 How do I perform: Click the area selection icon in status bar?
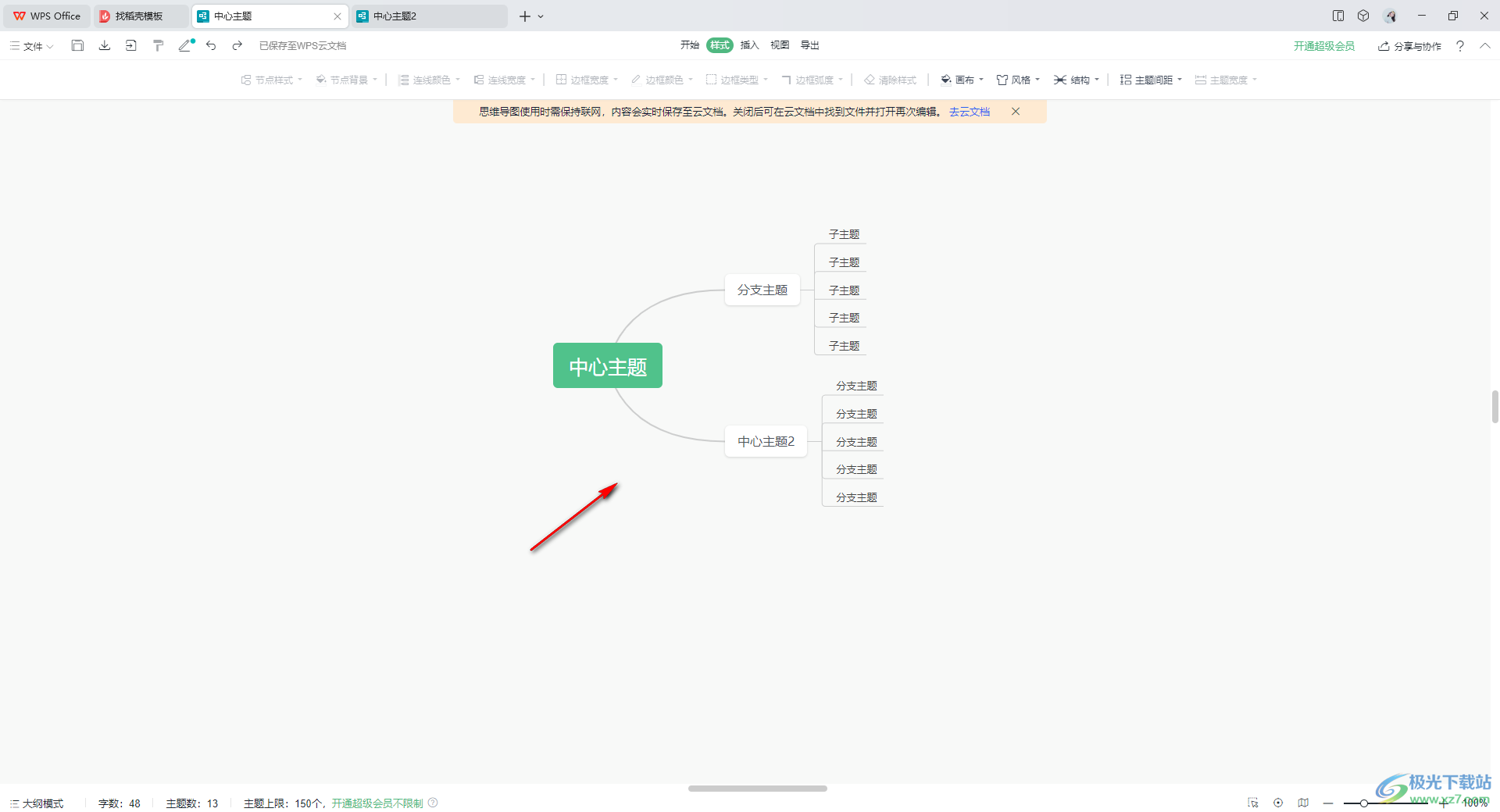tap(1253, 803)
